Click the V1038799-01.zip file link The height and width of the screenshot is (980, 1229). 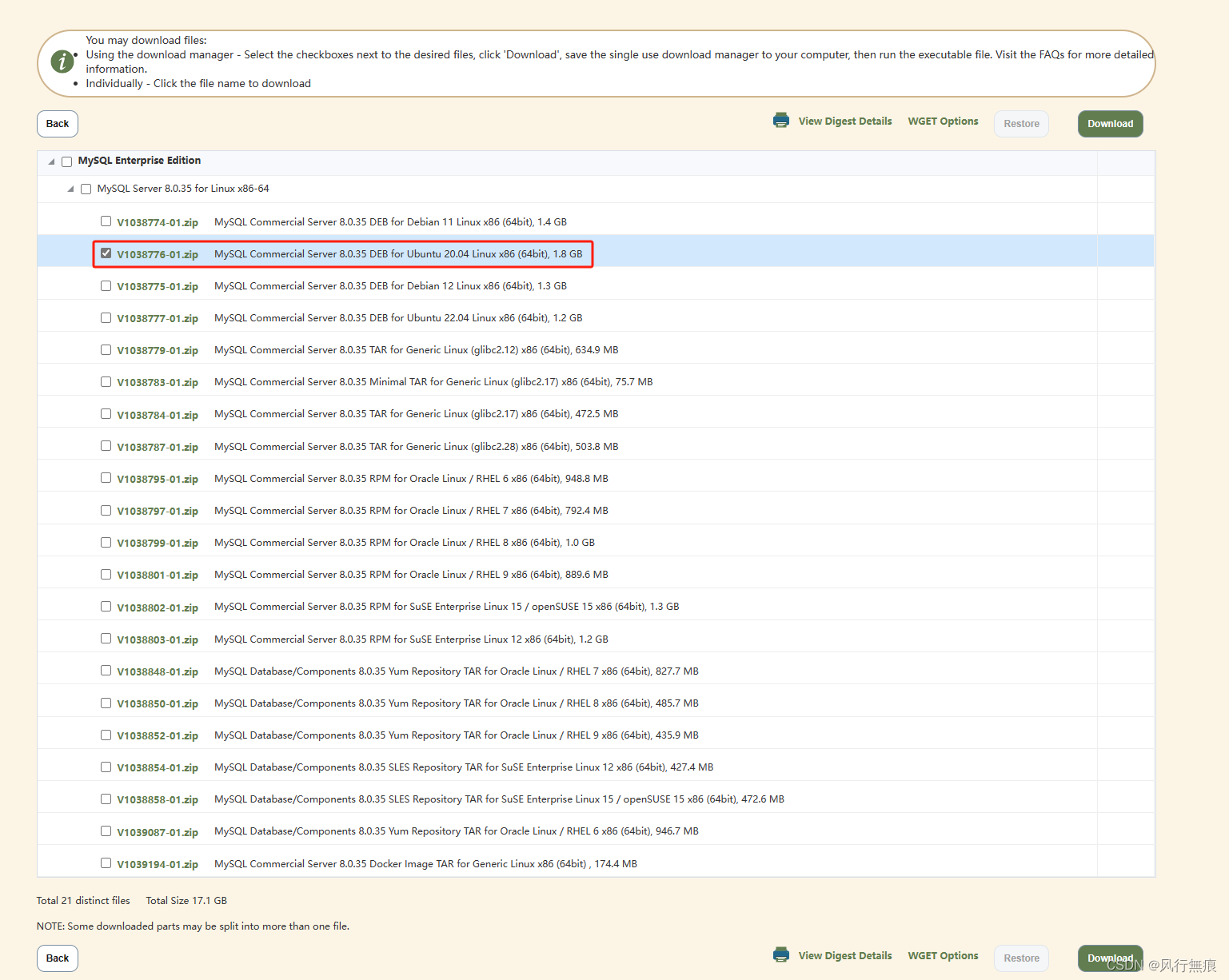158,544
